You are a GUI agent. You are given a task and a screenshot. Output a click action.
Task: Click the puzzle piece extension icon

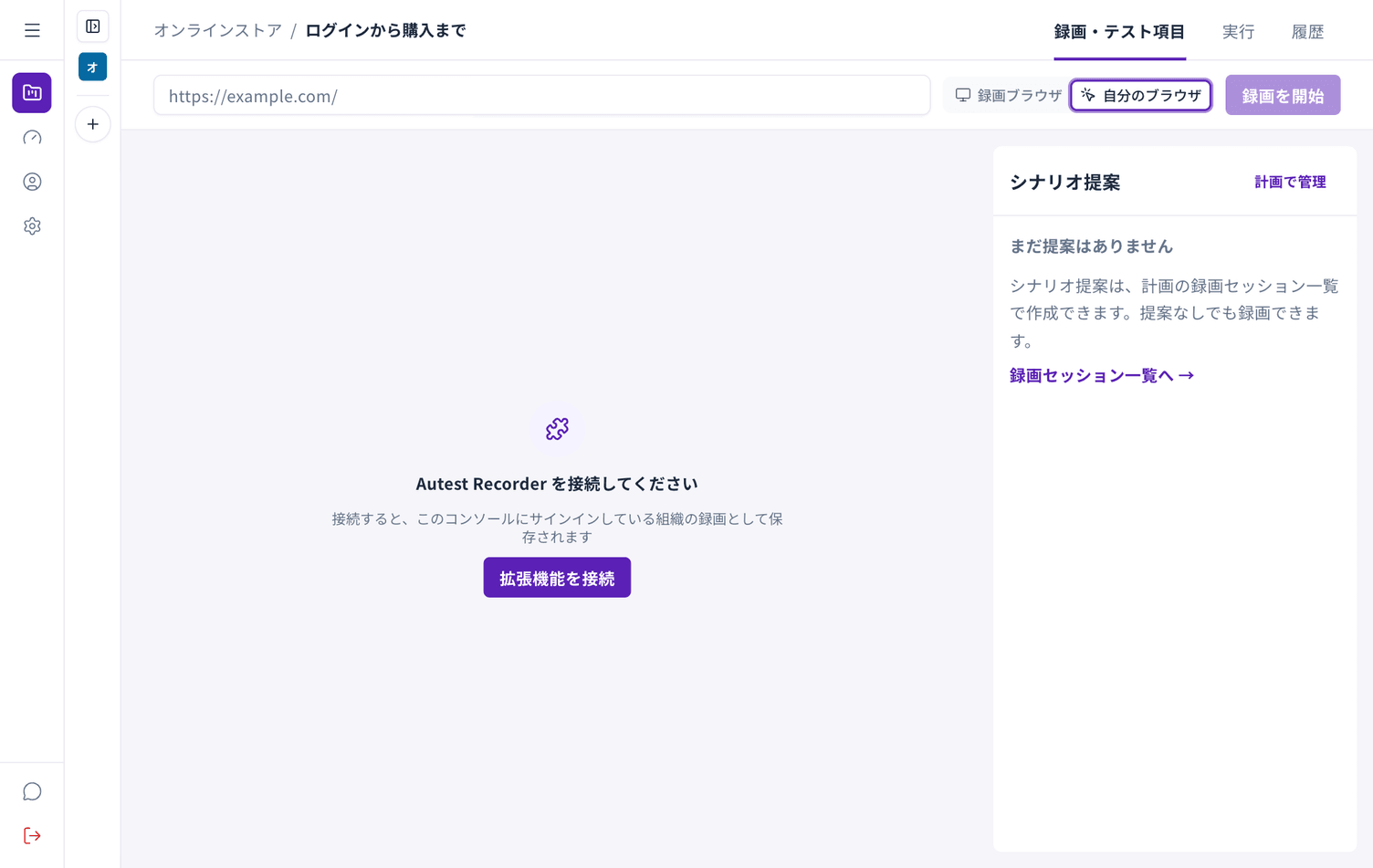point(557,428)
